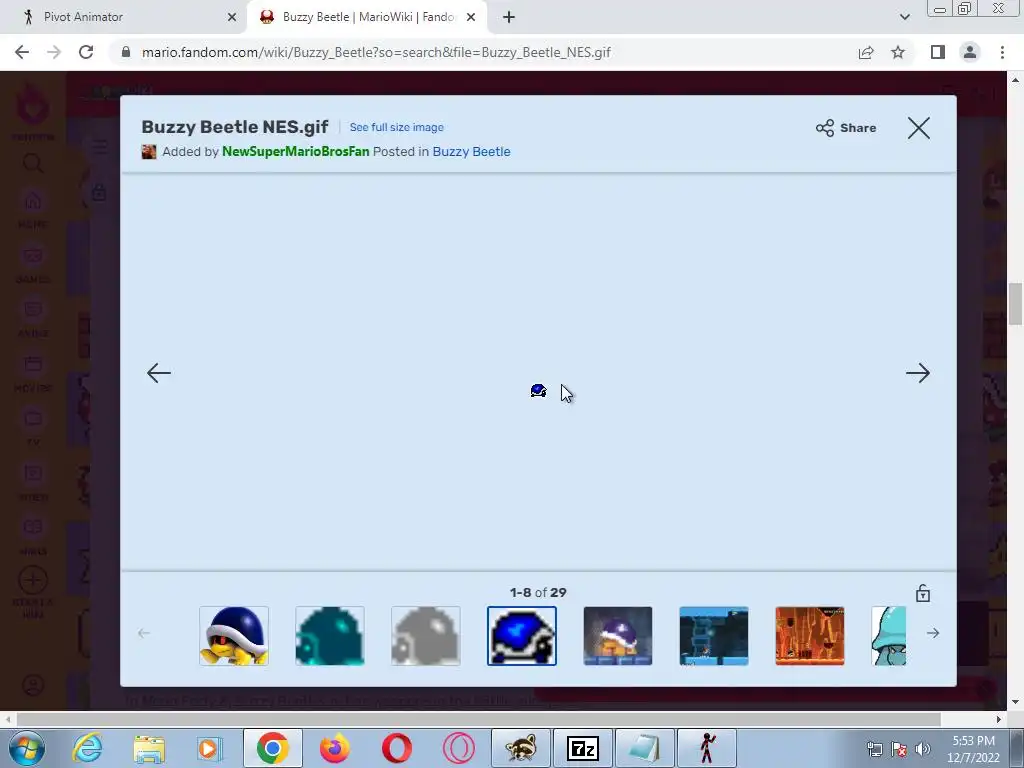This screenshot has width=1024, height=768.
Task: Select the dark blue level screenshot thumbnail
Action: tap(714, 635)
